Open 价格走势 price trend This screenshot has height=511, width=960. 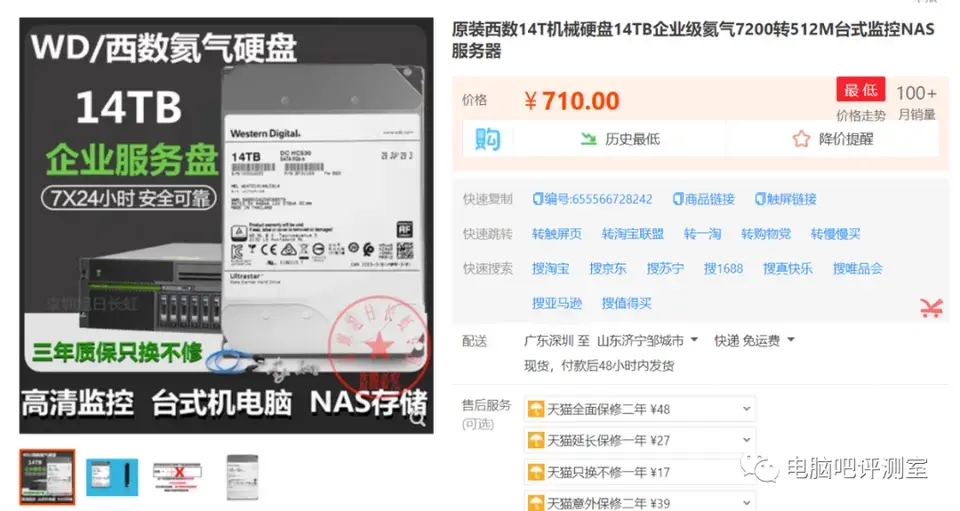click(861, 115)
